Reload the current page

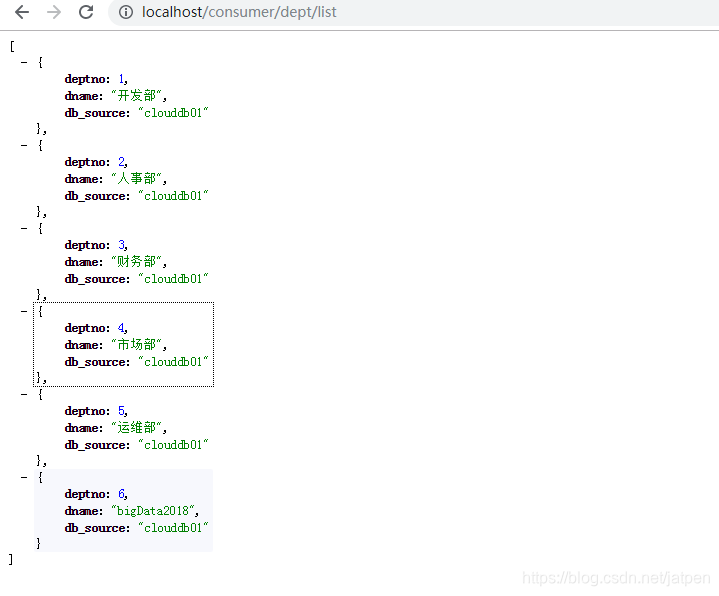(86, 12)
